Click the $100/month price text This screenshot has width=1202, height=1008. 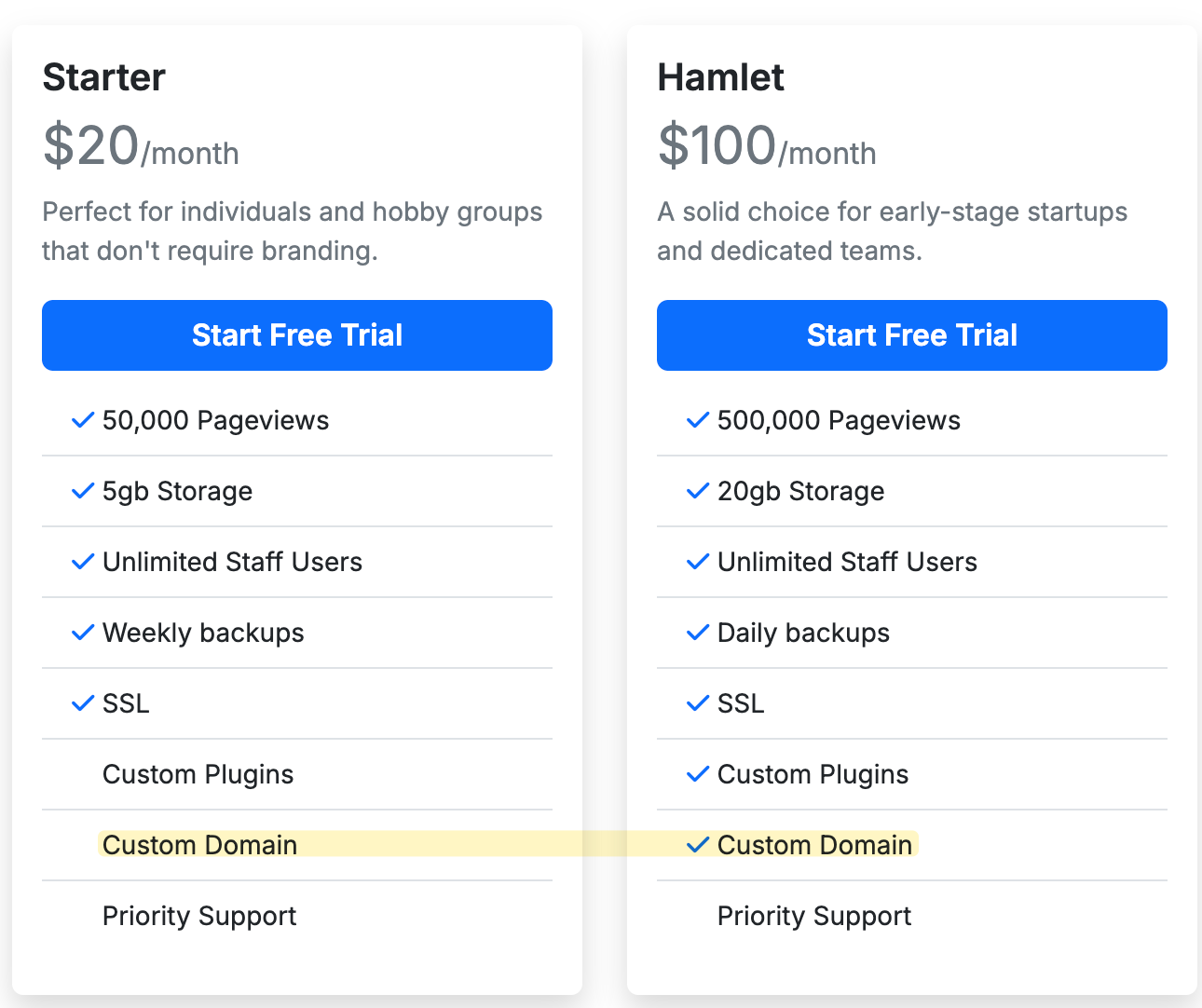[x=767, y=146]
